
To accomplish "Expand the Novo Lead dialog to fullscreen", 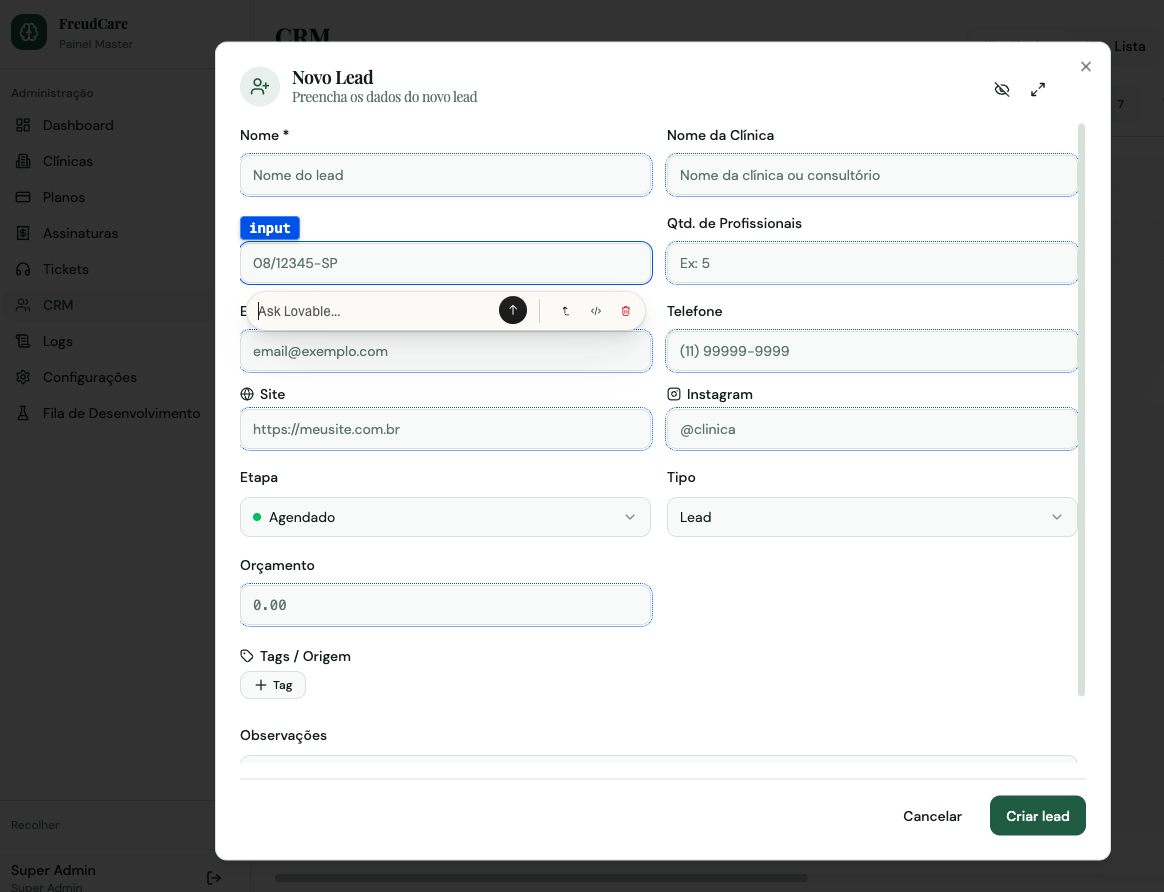I will point(1038,90).
